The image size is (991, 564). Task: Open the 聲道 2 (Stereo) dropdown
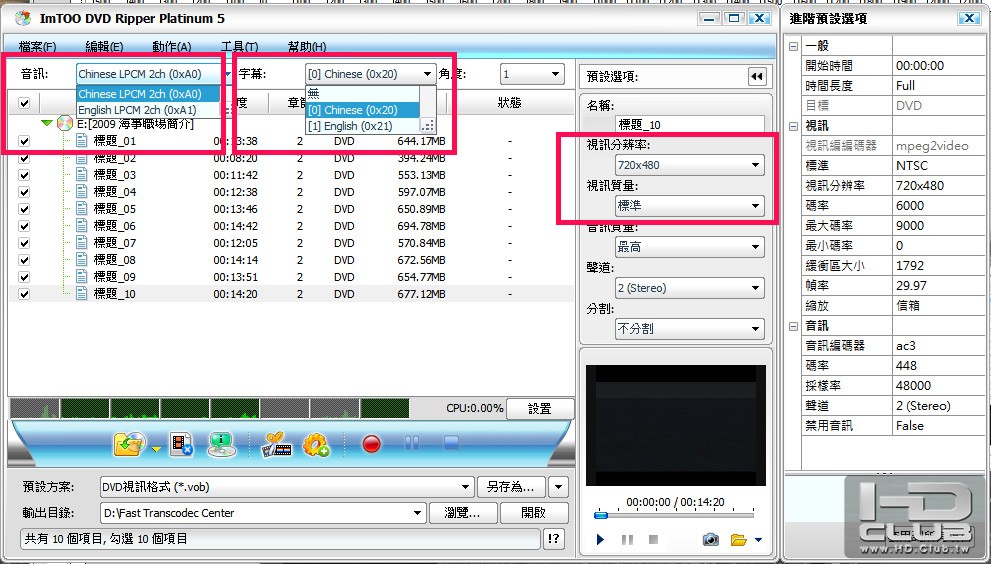pos(690,288)
